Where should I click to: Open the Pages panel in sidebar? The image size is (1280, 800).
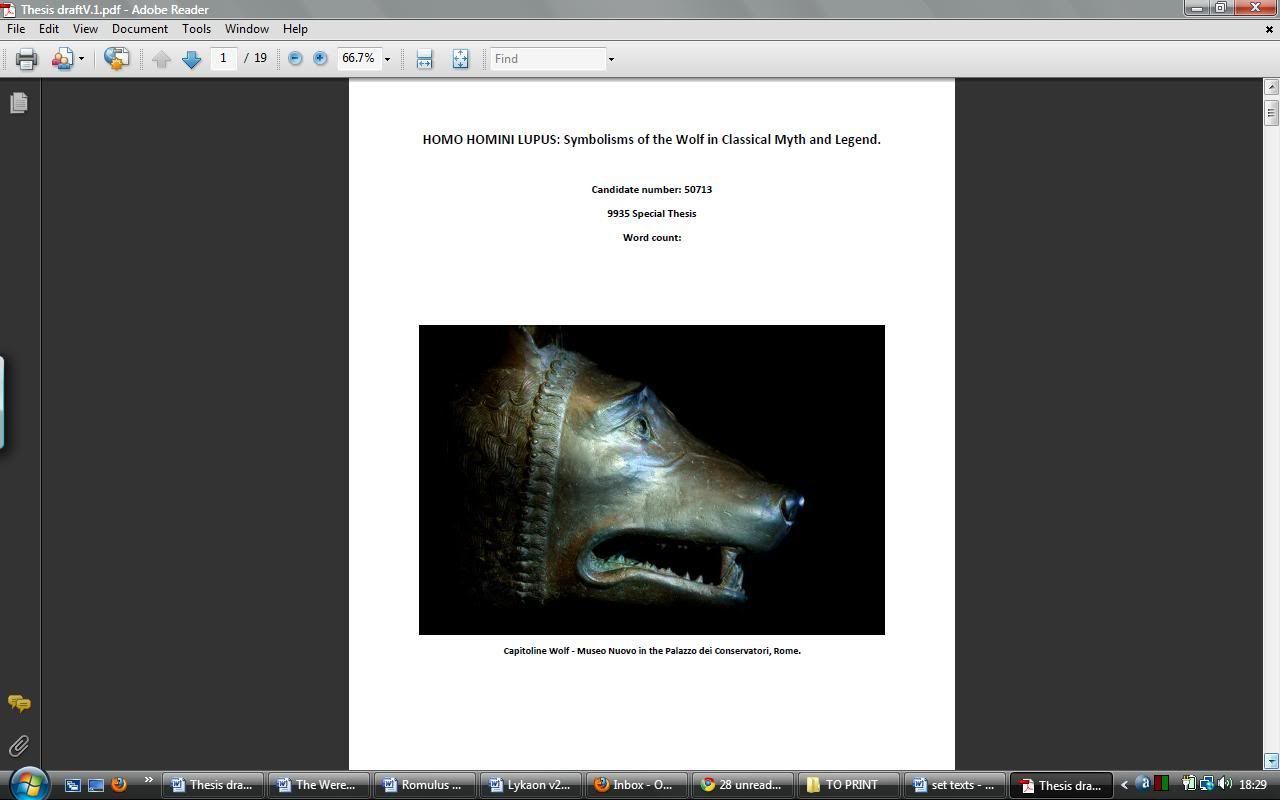pos(19,103)
